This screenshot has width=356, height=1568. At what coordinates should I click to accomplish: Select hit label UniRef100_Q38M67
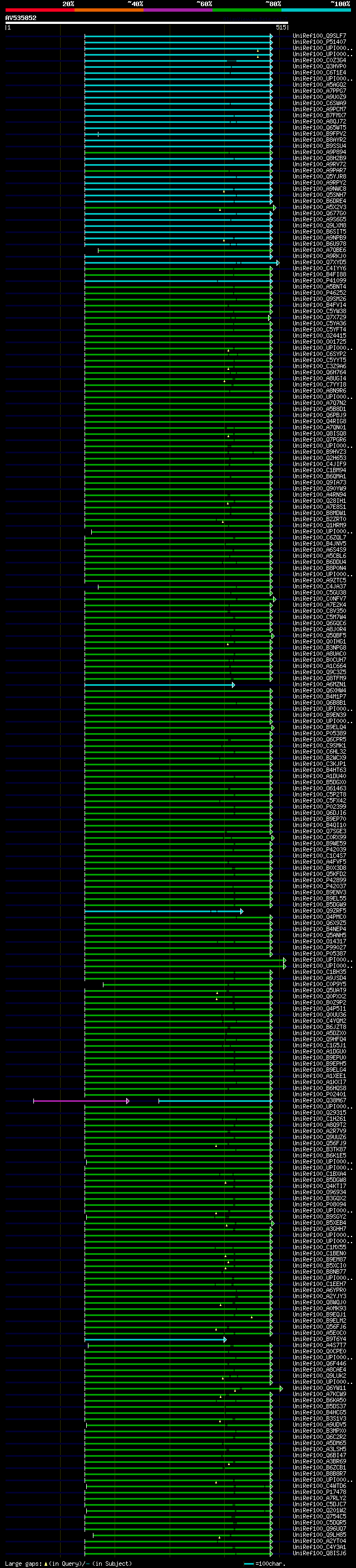pyautogui.click(x=319, y=1101)
